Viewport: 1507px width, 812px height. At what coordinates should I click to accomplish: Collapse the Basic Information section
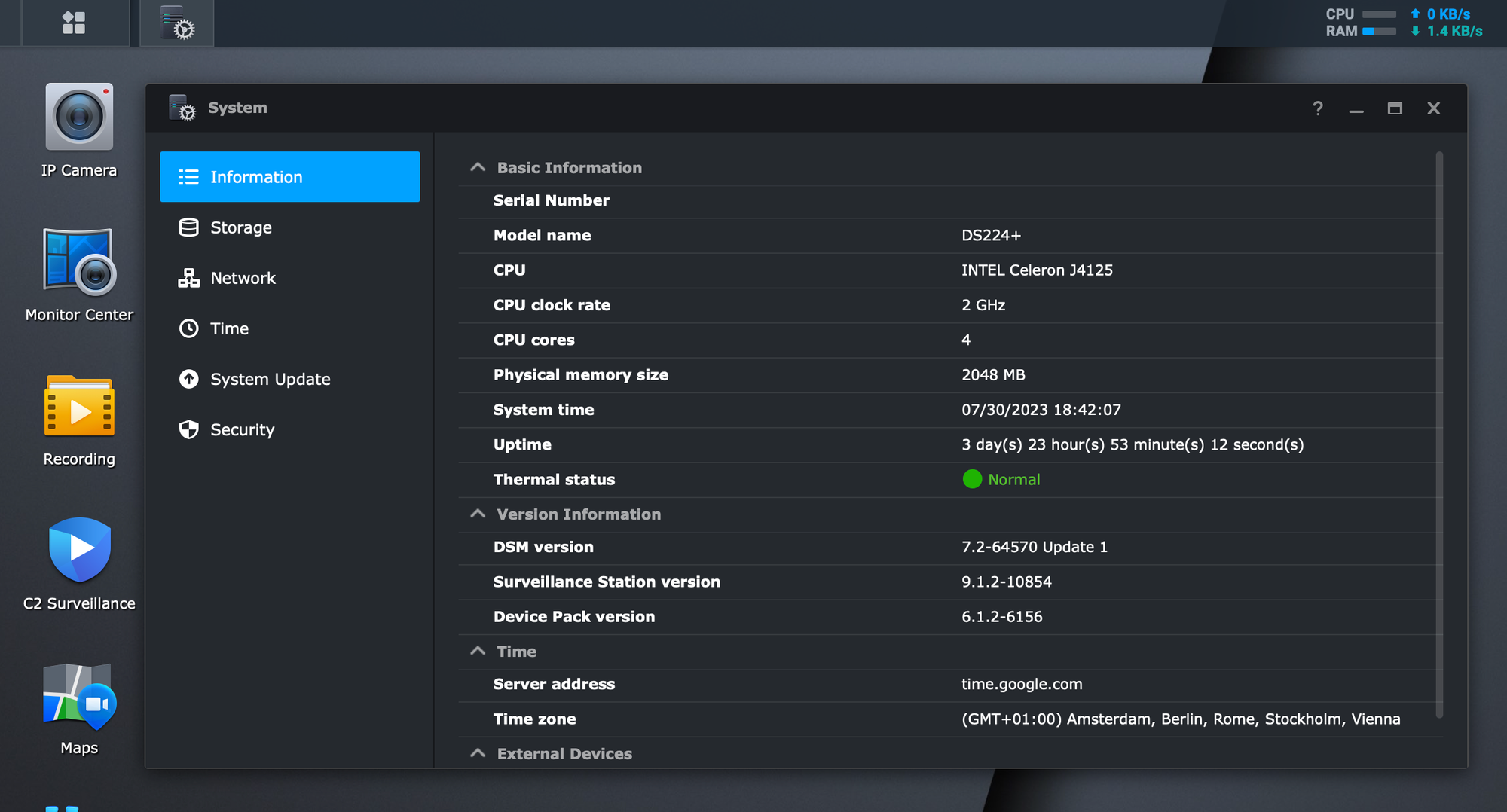[478, 167]
